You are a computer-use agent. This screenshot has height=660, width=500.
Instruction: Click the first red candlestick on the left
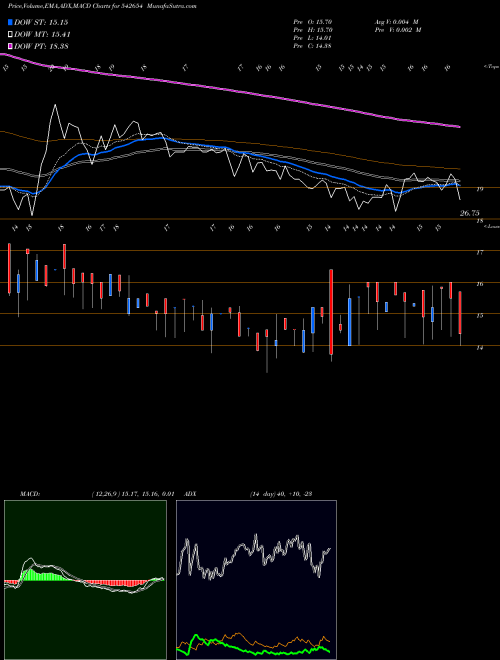click(9, 268)
